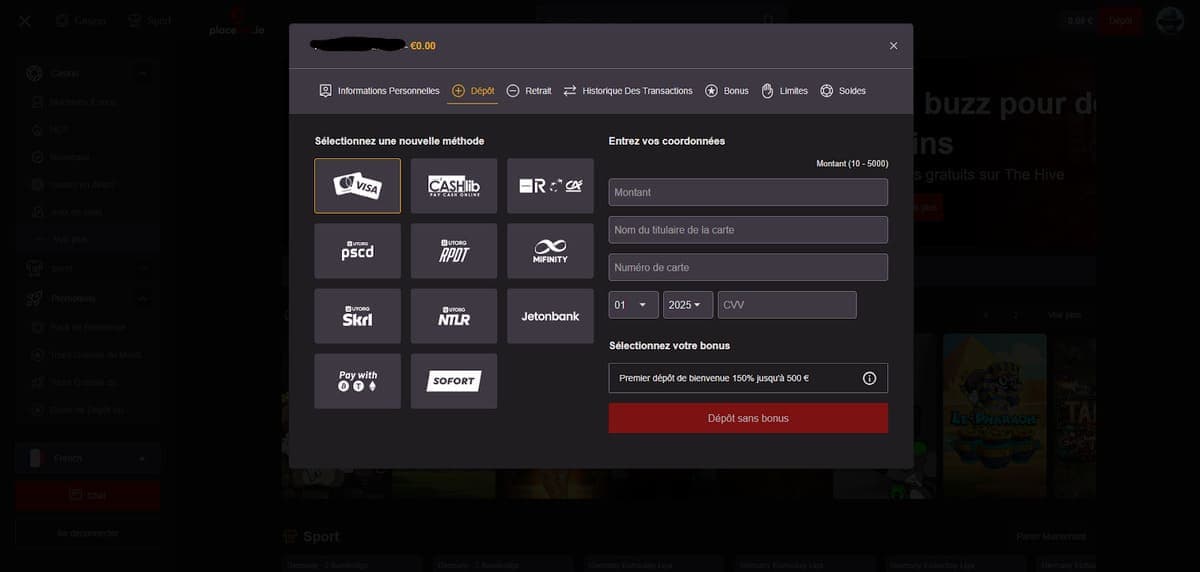Go to the Limites tab
Screen dimensions: 1200x572
(784, 91)
